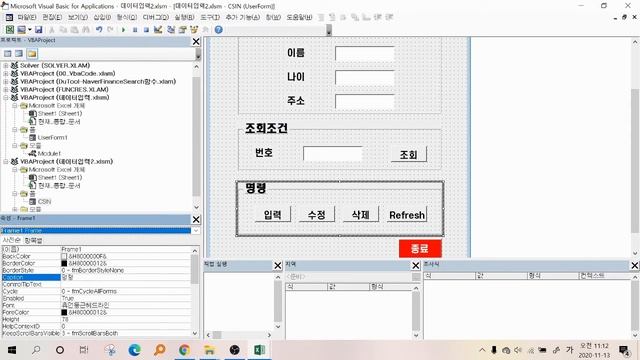Click the red 종료 button
This screenshot has height=360, width=640.
420,248
